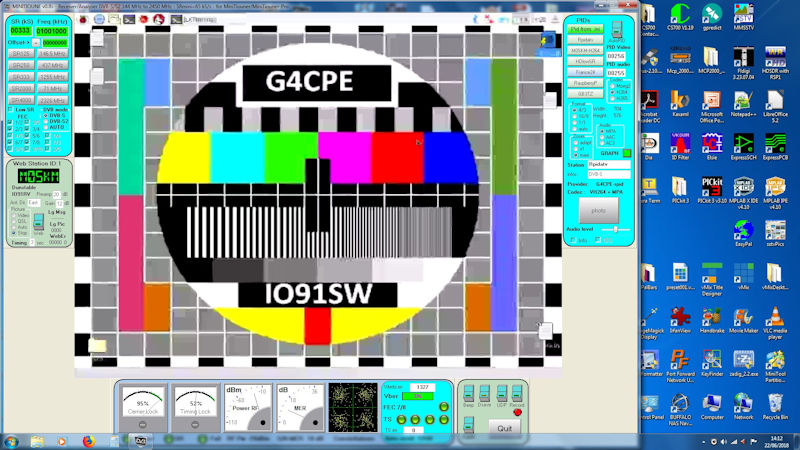
Task: Choose the 1255 MHz frequency preset
Action: pos(53,77)
